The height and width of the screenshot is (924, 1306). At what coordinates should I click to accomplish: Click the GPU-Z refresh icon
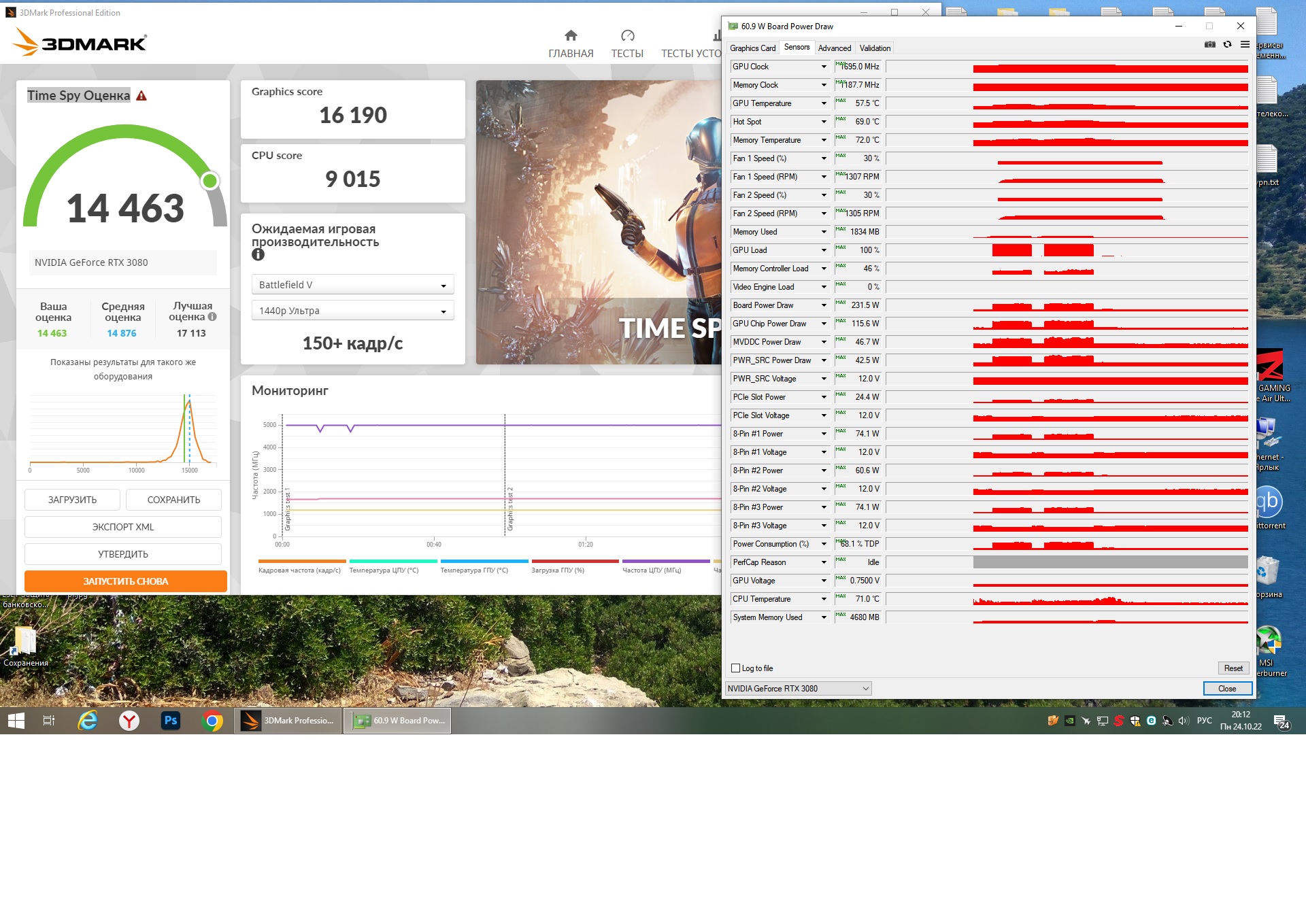[x=1227, y=45]
